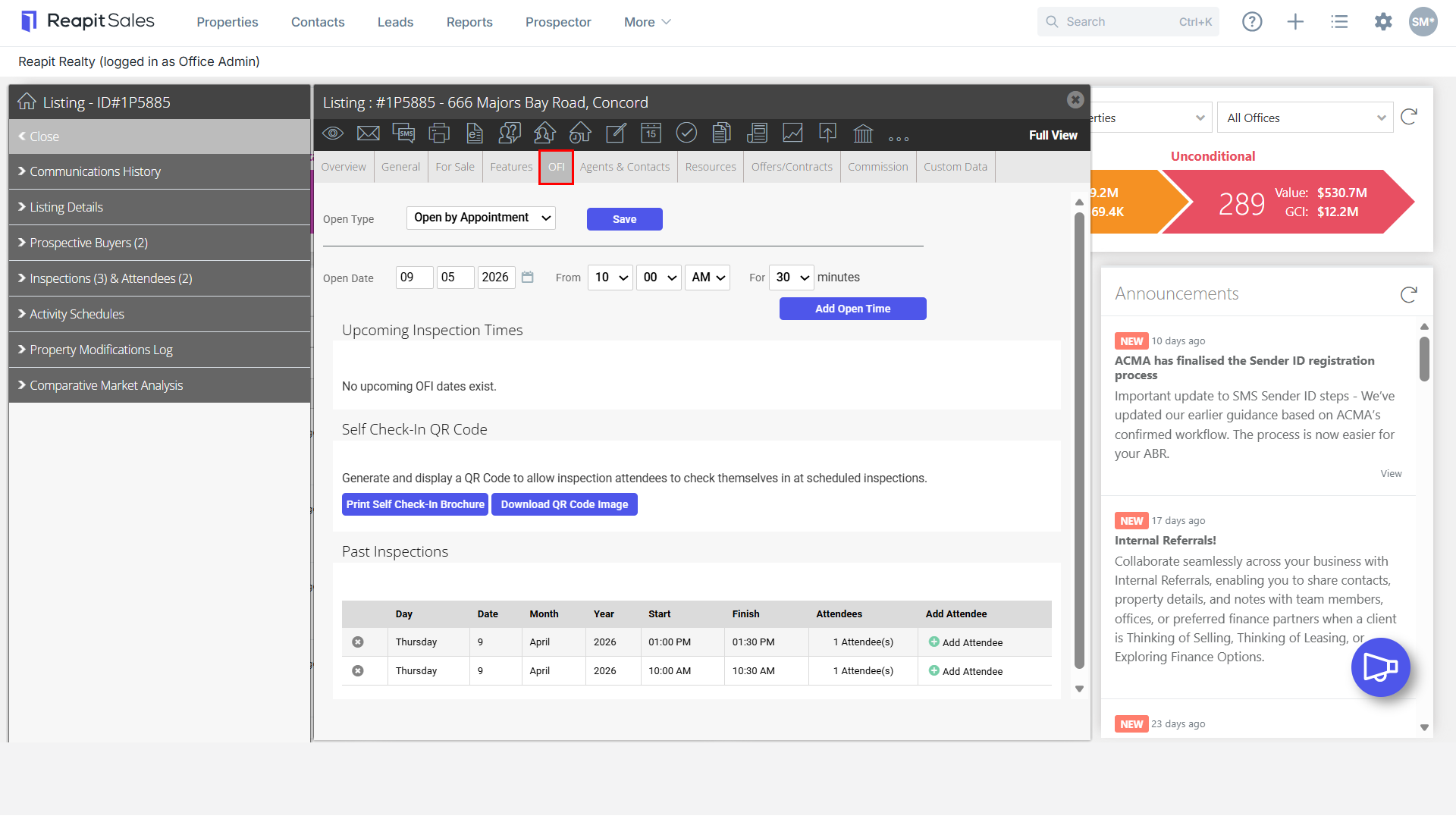
Task: Click the people question-bubble icon
Action: [x=510, y=133]
